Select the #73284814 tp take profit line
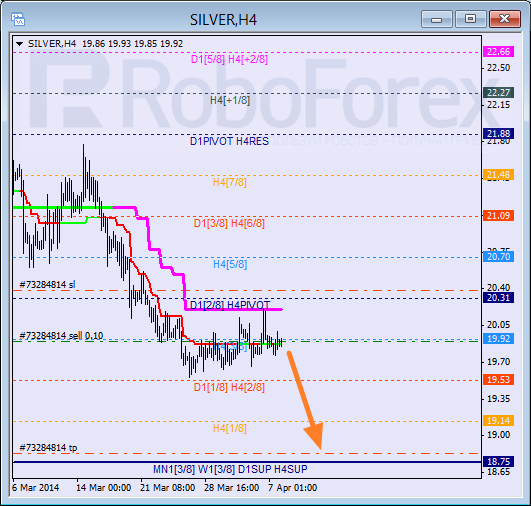This screenshot has height=506, width=531. tap(247, 453)
